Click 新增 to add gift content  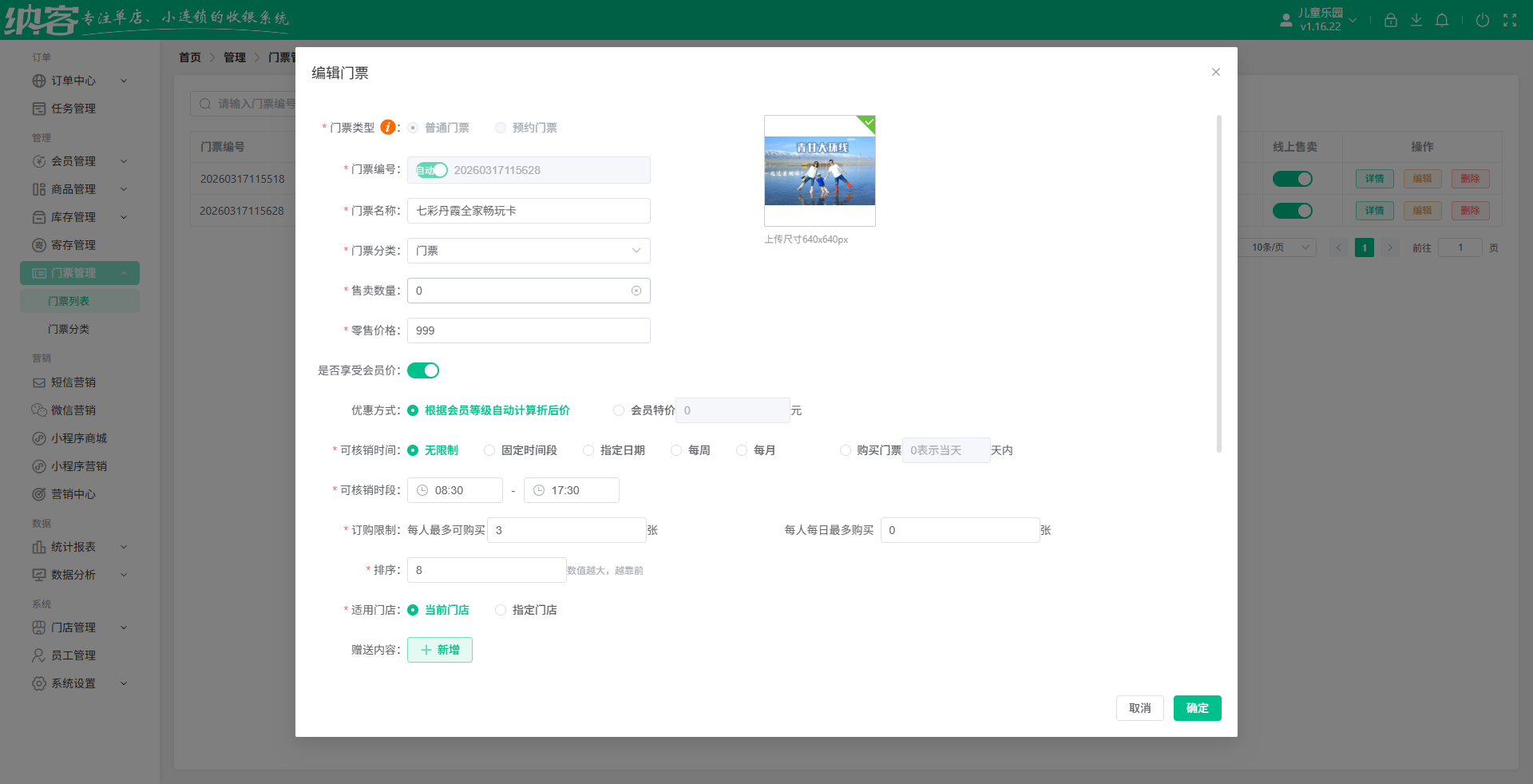439,650
